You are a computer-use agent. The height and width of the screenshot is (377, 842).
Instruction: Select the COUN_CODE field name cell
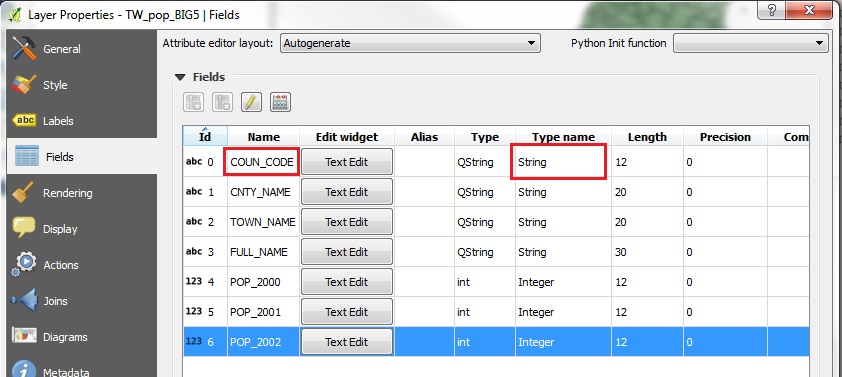click(x=263, y=162)
